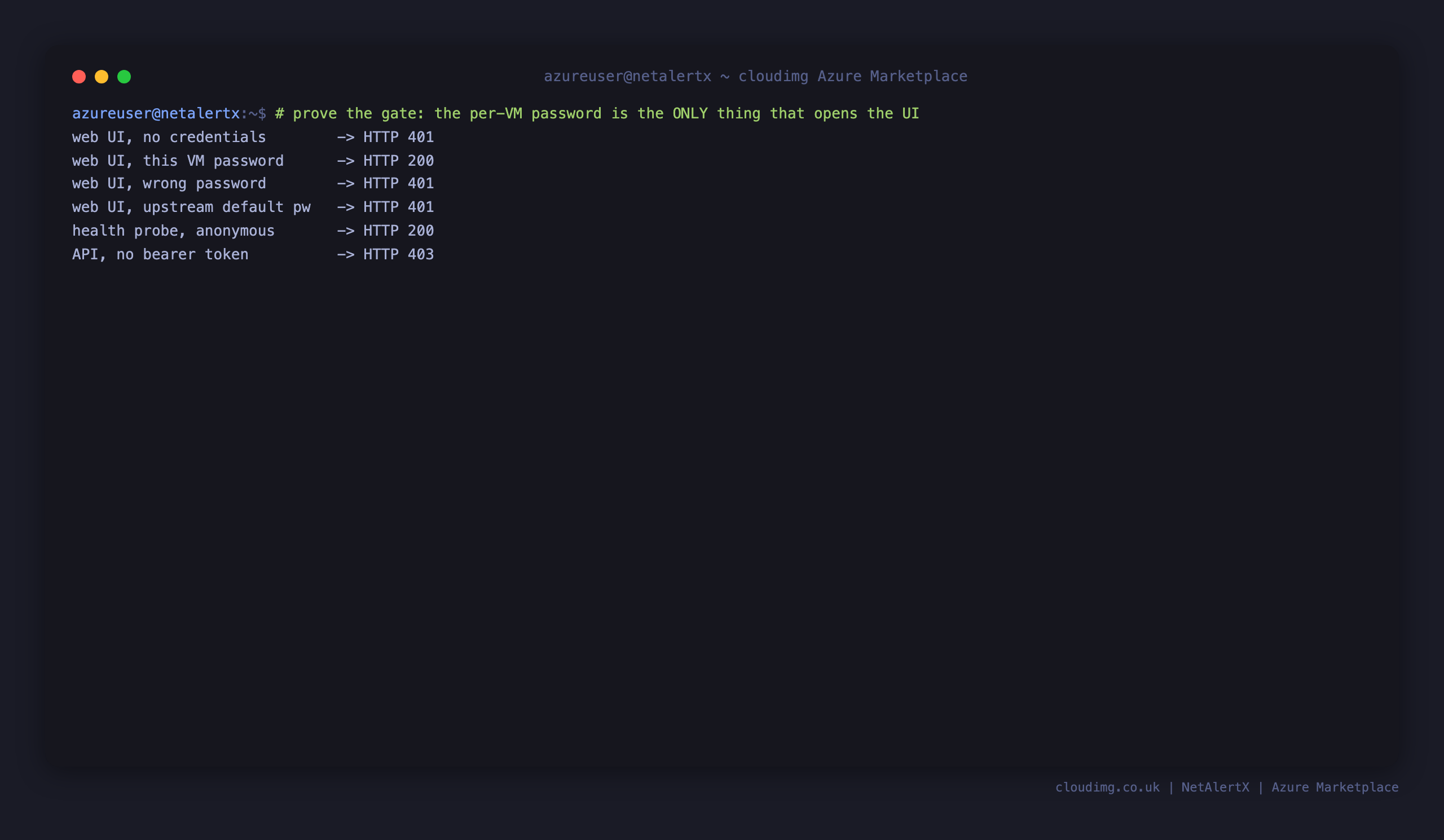This screenshot has width=1444, height=840.
Task: Select the line 'health probe, anonymous'
Action: (253, 230)
